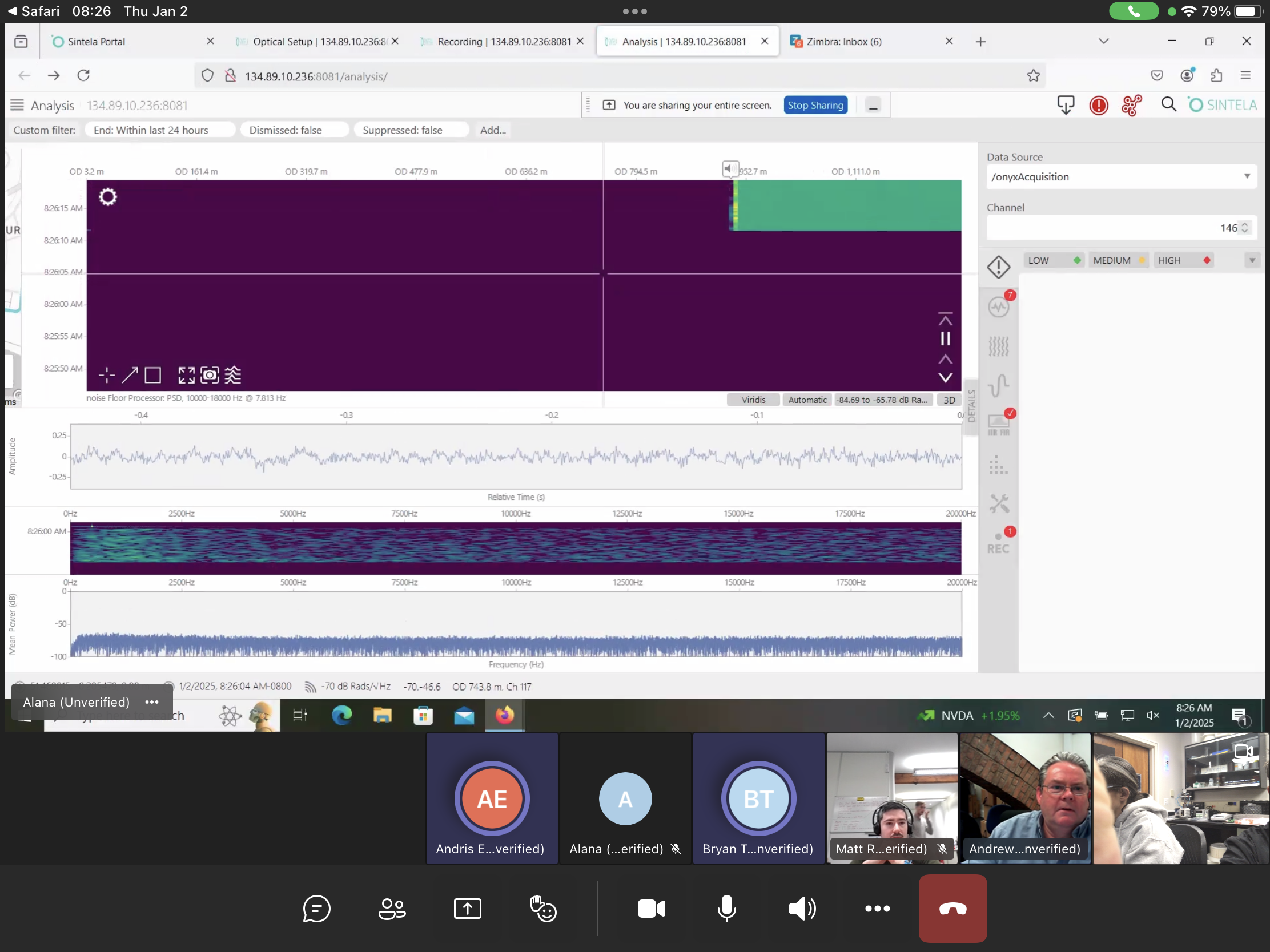The height and width of the screenshot is (952, 1270).
Task: Open the alert diamond panel icon
Action: click(998, 267)
